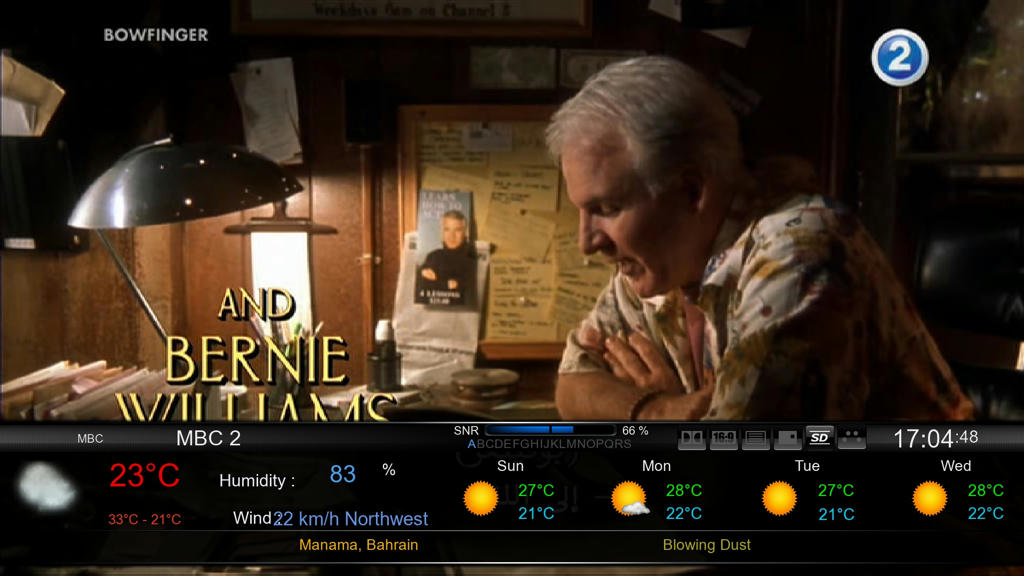Click Sunday's high temperature 27°C
The height and width of the screenshot is (576, 1024).
click(536, 490)
